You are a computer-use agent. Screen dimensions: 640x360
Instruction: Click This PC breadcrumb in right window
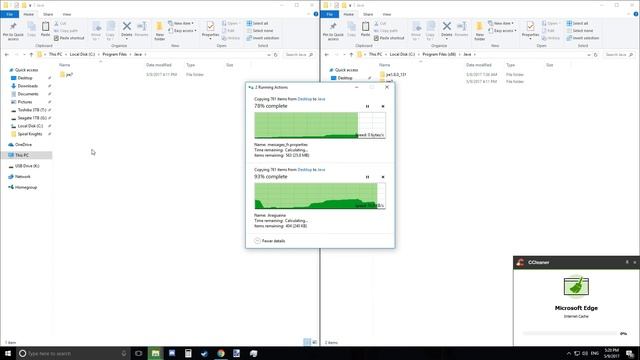coord(376,54)
